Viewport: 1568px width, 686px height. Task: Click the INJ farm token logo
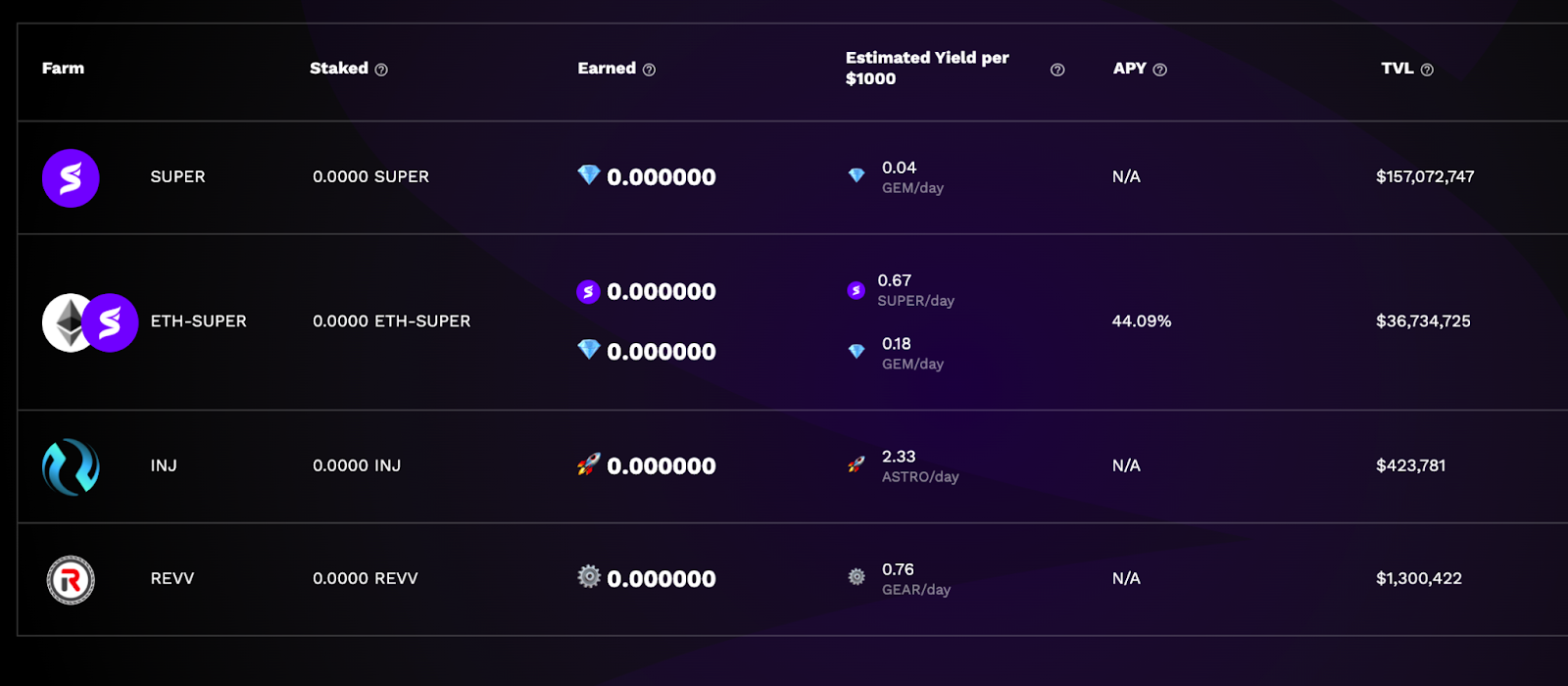click(71, 466)
